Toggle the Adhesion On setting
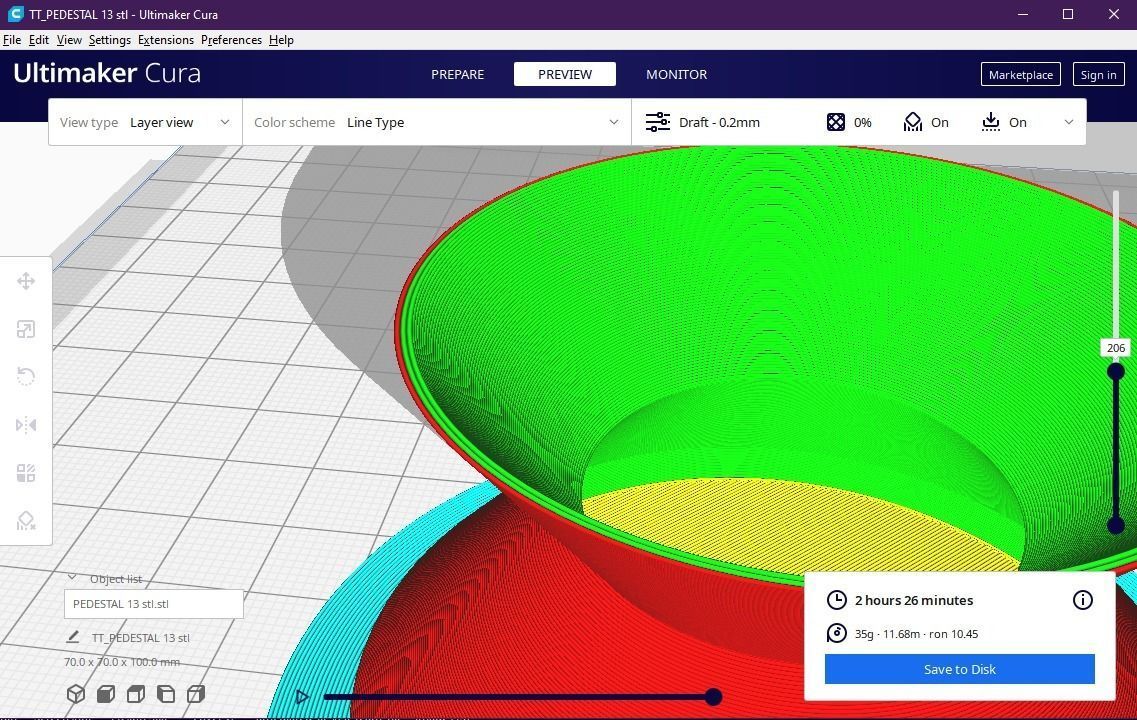1137x720 pixels. click(1004, 123)
